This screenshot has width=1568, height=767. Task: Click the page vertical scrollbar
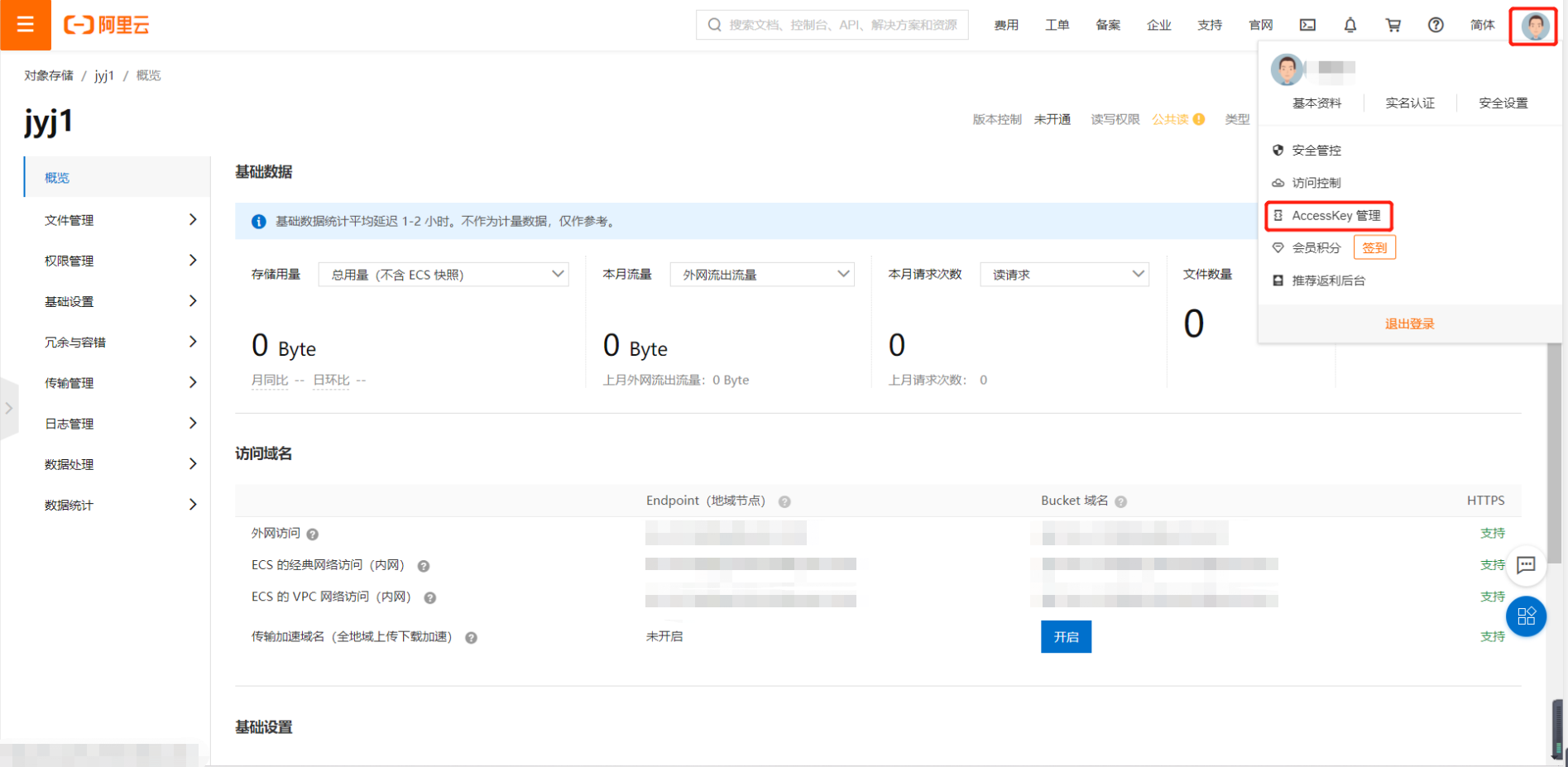1555,453
